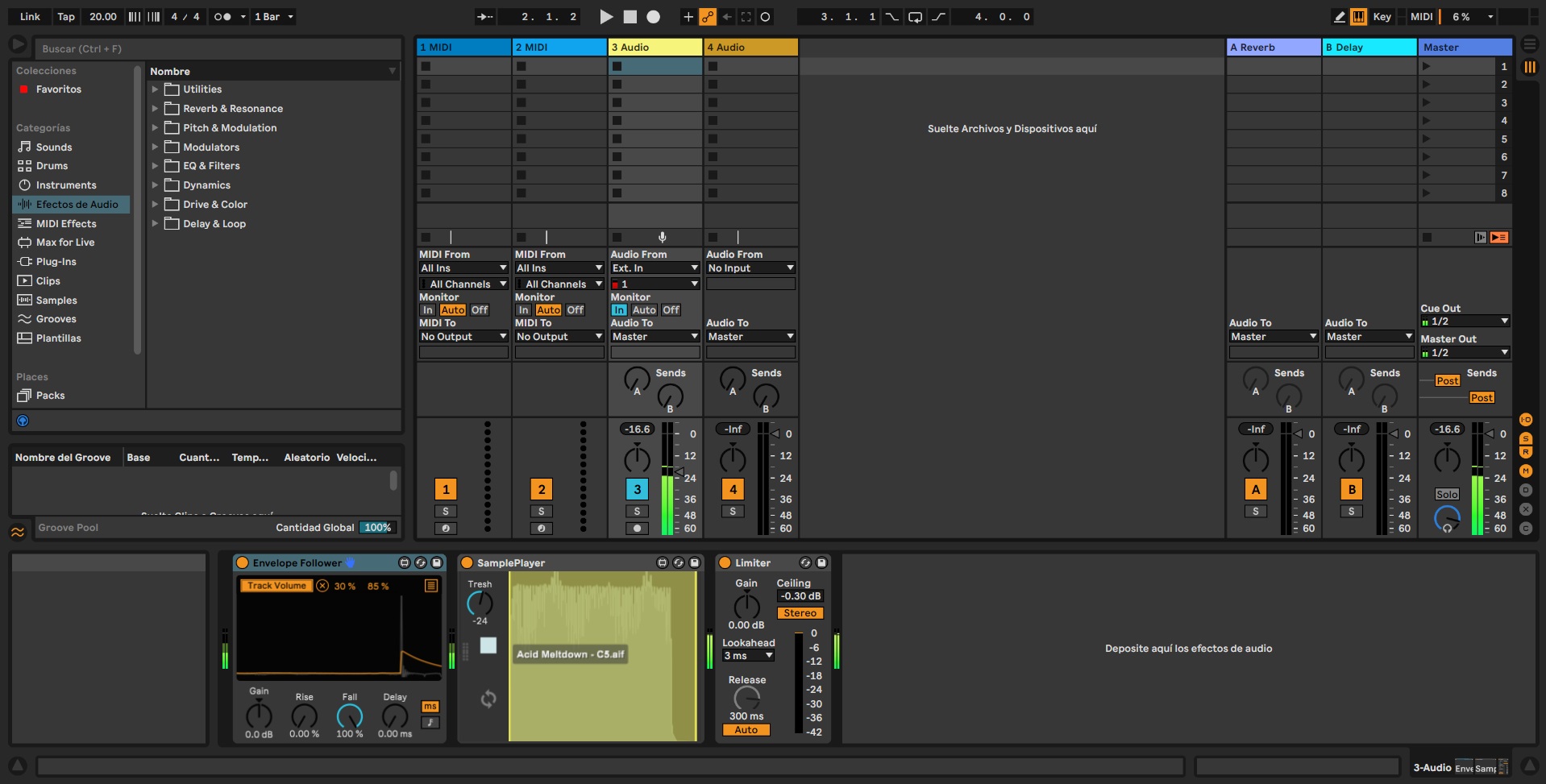Viewport: 1546px width, 784px height.
Task: Open the Audio From Ext. In dropdown
Action: pos(654,268)
